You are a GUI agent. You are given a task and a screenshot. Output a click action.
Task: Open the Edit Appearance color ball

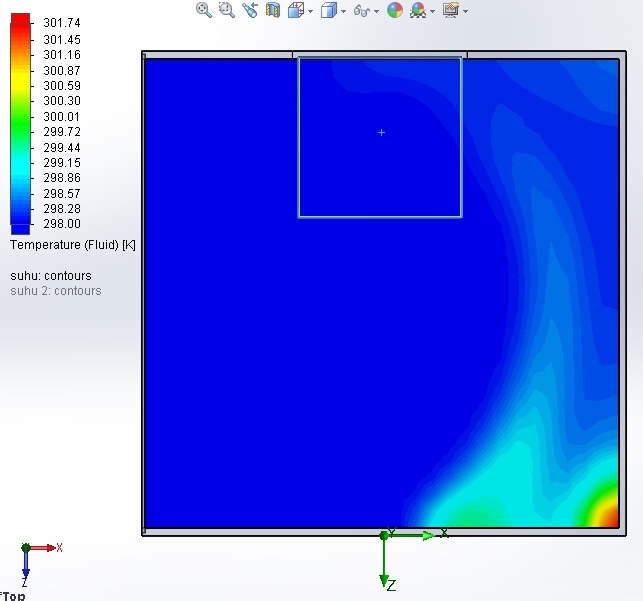coord(394,10)
